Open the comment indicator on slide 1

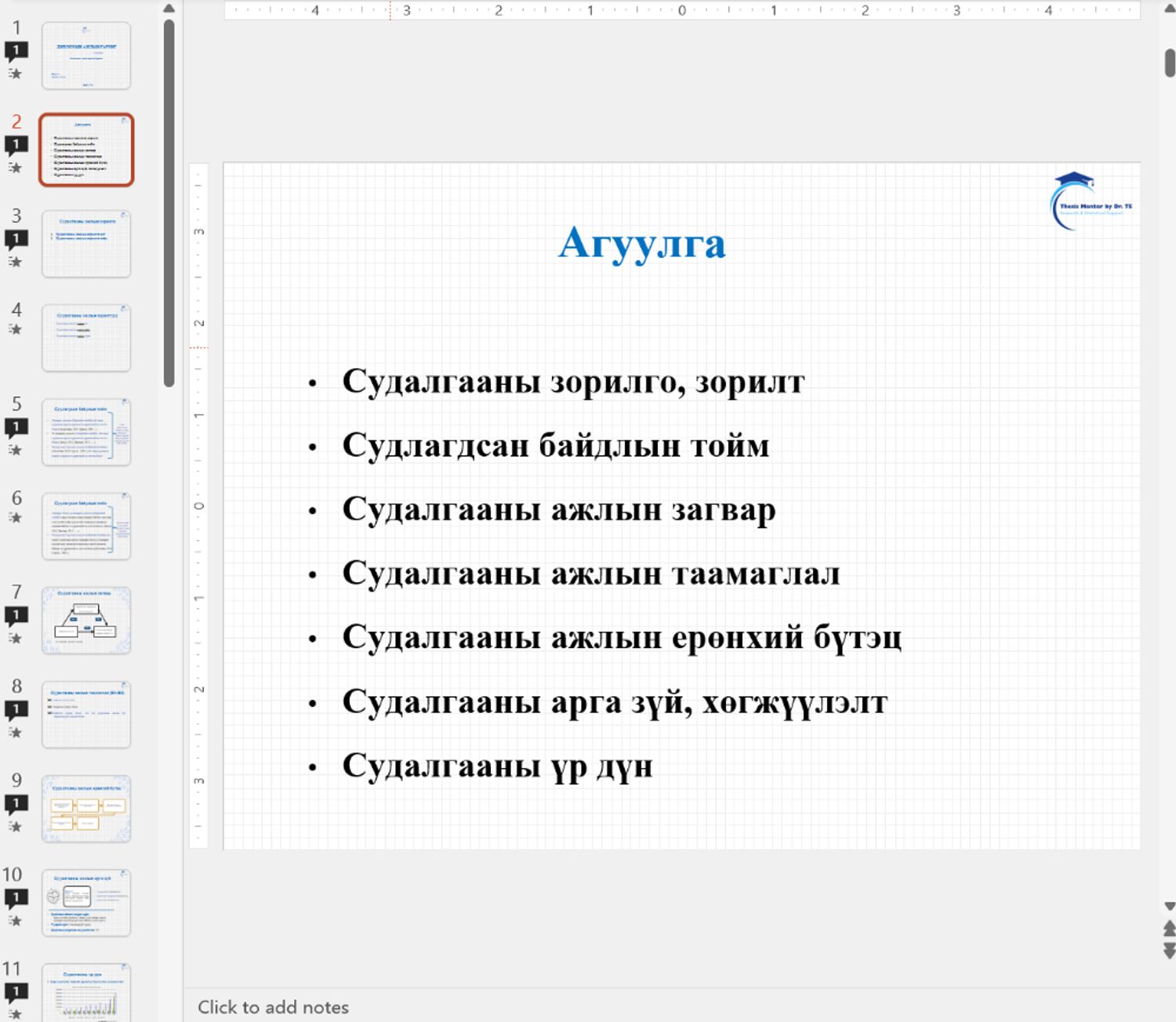coord(16,52)
